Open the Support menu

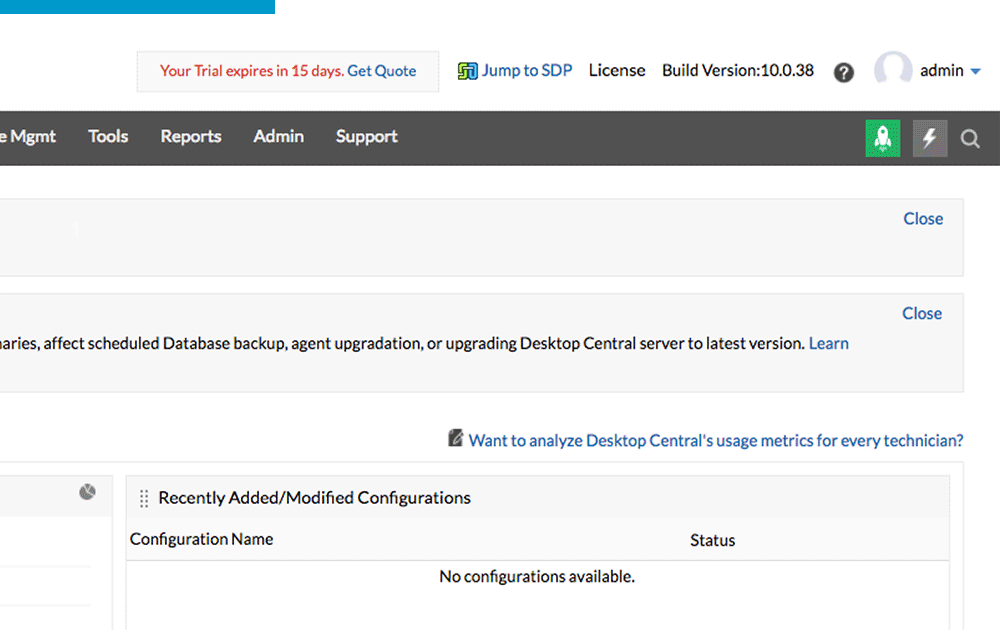[366, 136]
